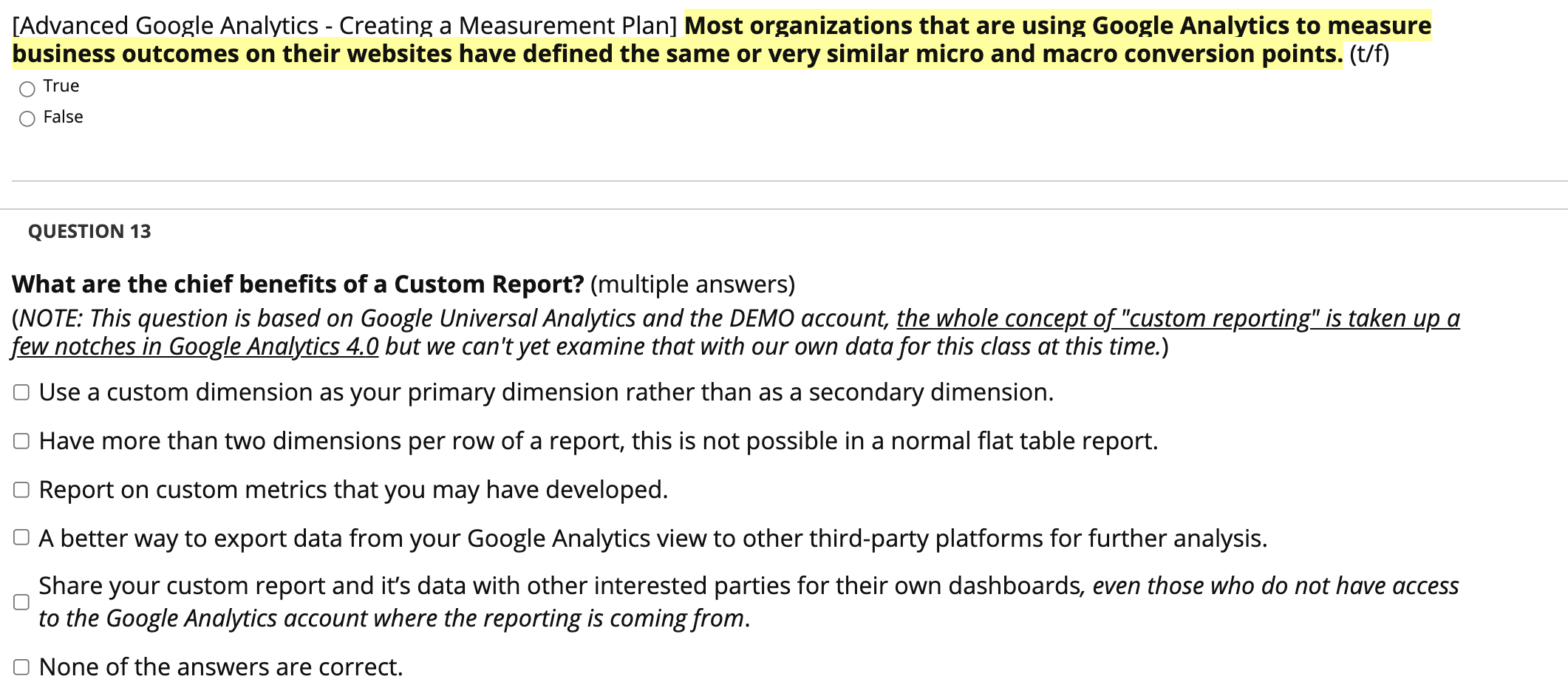Check 'None of the answers are correct'

pyautogui.click(x=21, y=666)
